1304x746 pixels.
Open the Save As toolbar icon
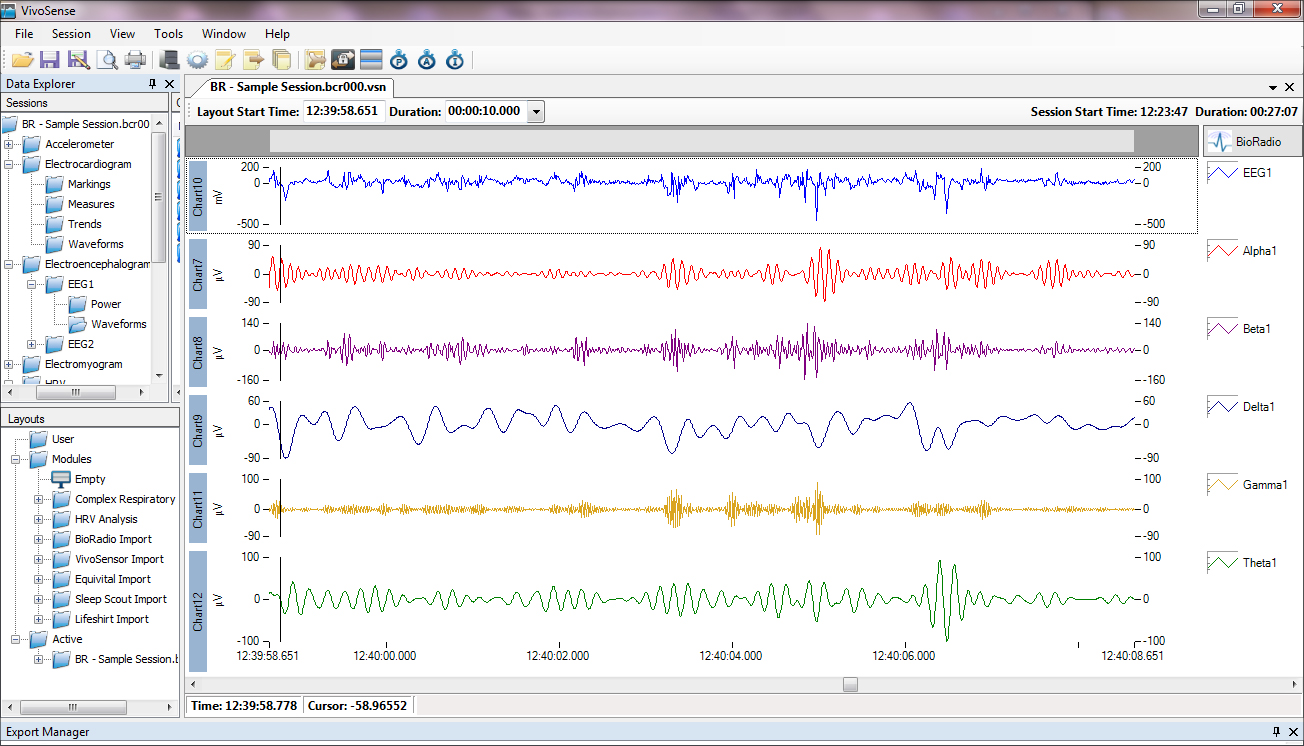pyautogui.click(x=78, y=60)
